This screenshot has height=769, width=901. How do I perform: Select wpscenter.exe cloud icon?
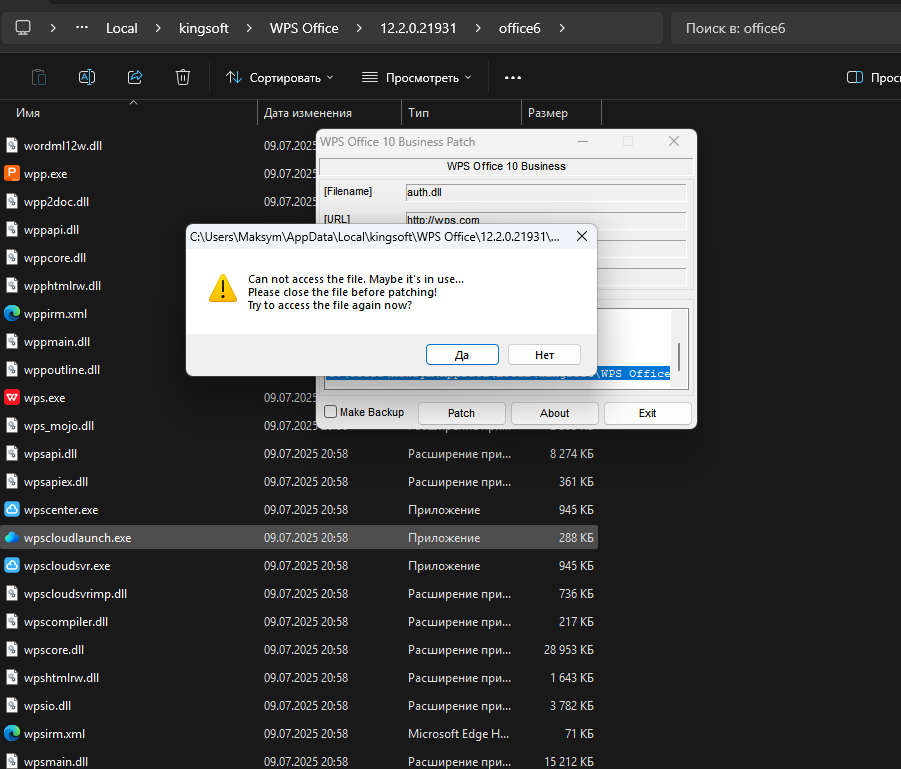click(x=11, y=509)
